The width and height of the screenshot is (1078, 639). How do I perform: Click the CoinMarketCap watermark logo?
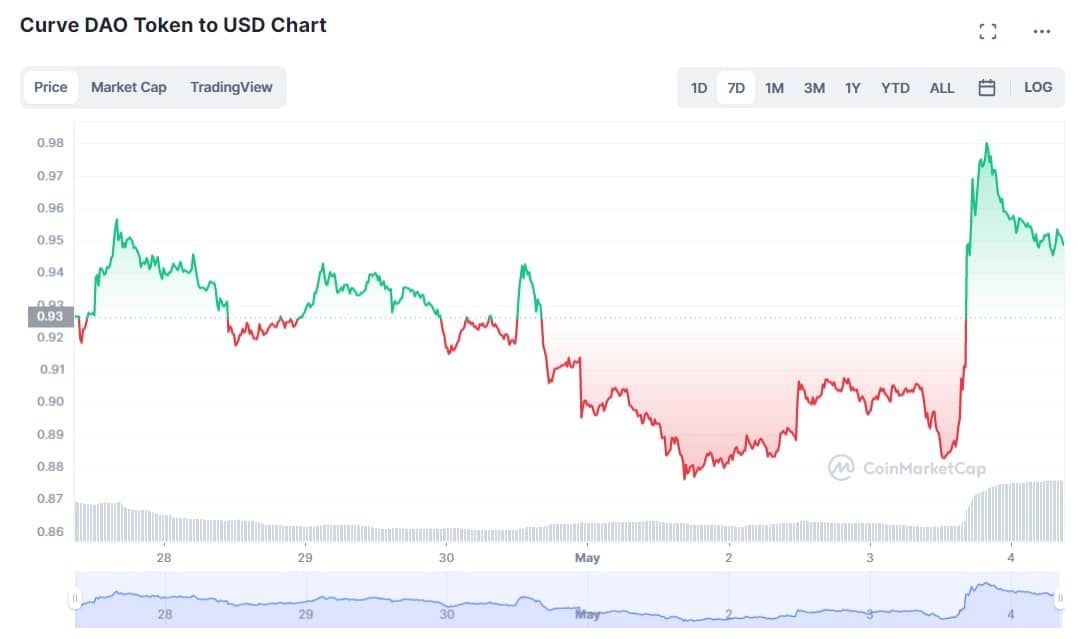point(907,468)
